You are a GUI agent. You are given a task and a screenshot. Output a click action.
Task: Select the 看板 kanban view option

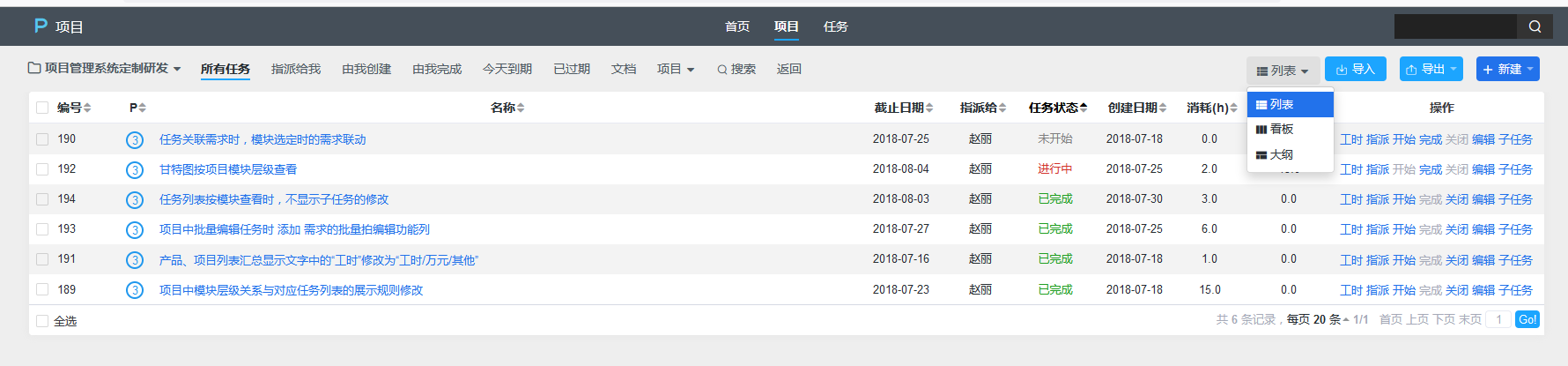pyautogui.click(x=1281, y=130)
